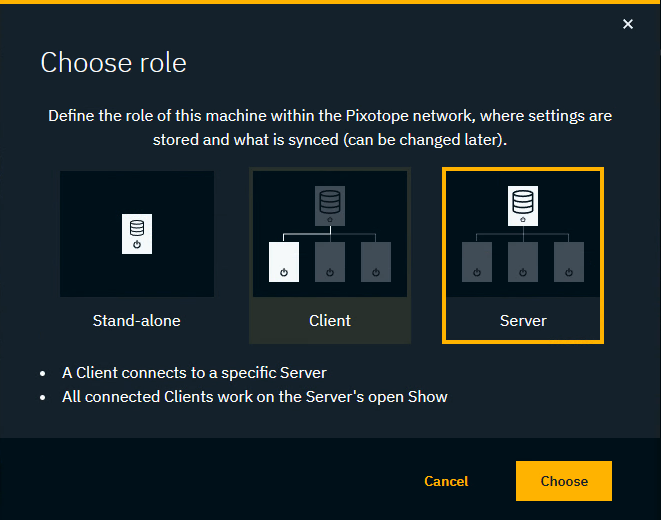661x520 pixels.
Task: Click the Cancel link
Action: [x=446, y=481]
